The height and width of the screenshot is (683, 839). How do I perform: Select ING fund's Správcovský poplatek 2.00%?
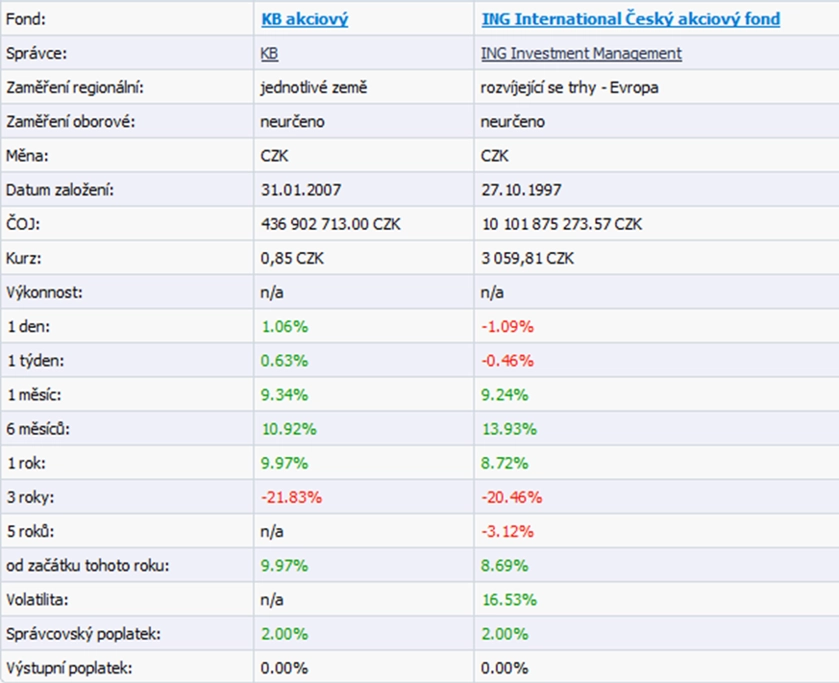tap(505, 634)
